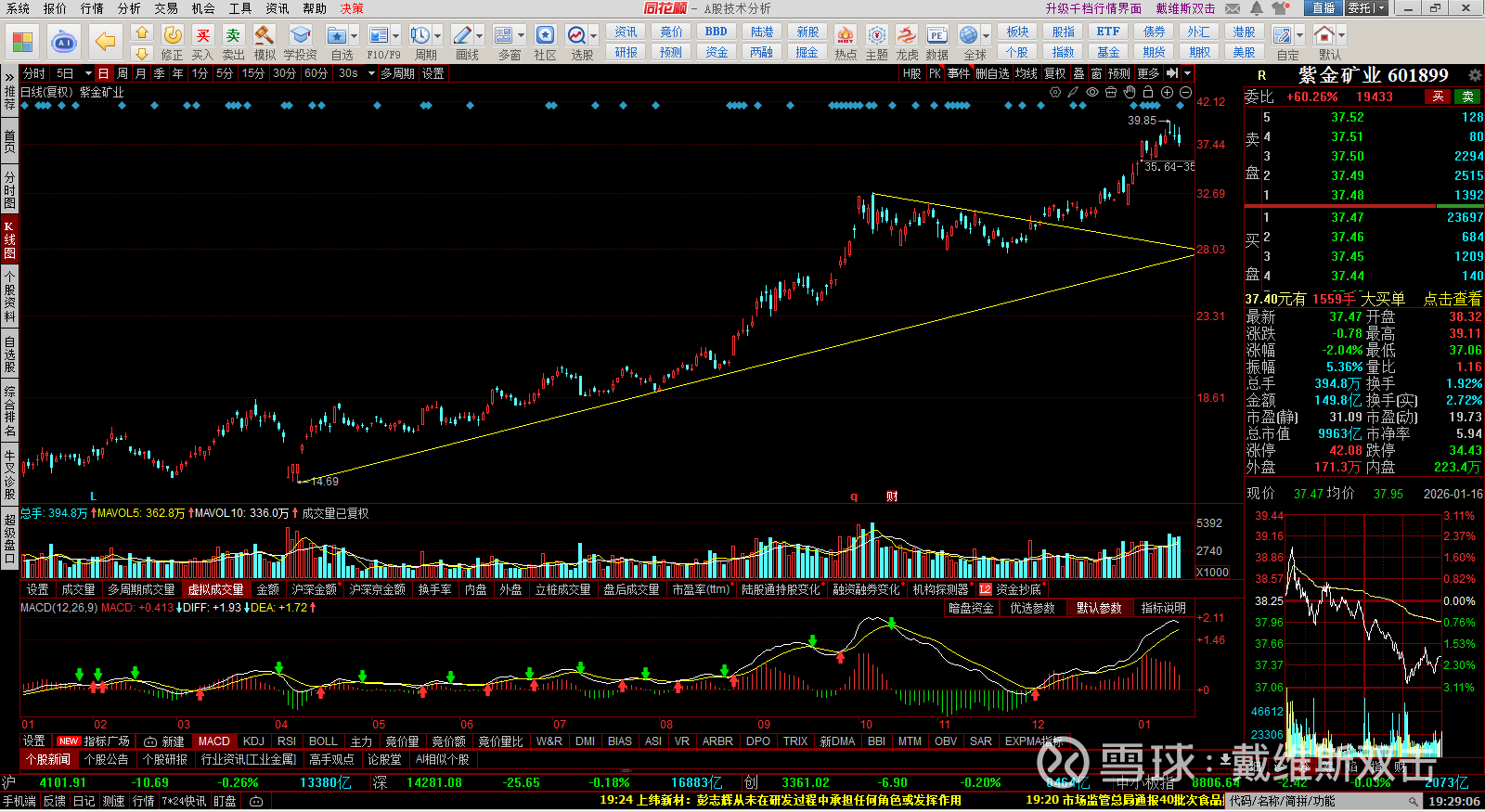Image resolution: width=1485 pixels, height=812 pixels.
Task: Expand the 多窗 dropdown arrow
Action: click(x=521, y=35)
